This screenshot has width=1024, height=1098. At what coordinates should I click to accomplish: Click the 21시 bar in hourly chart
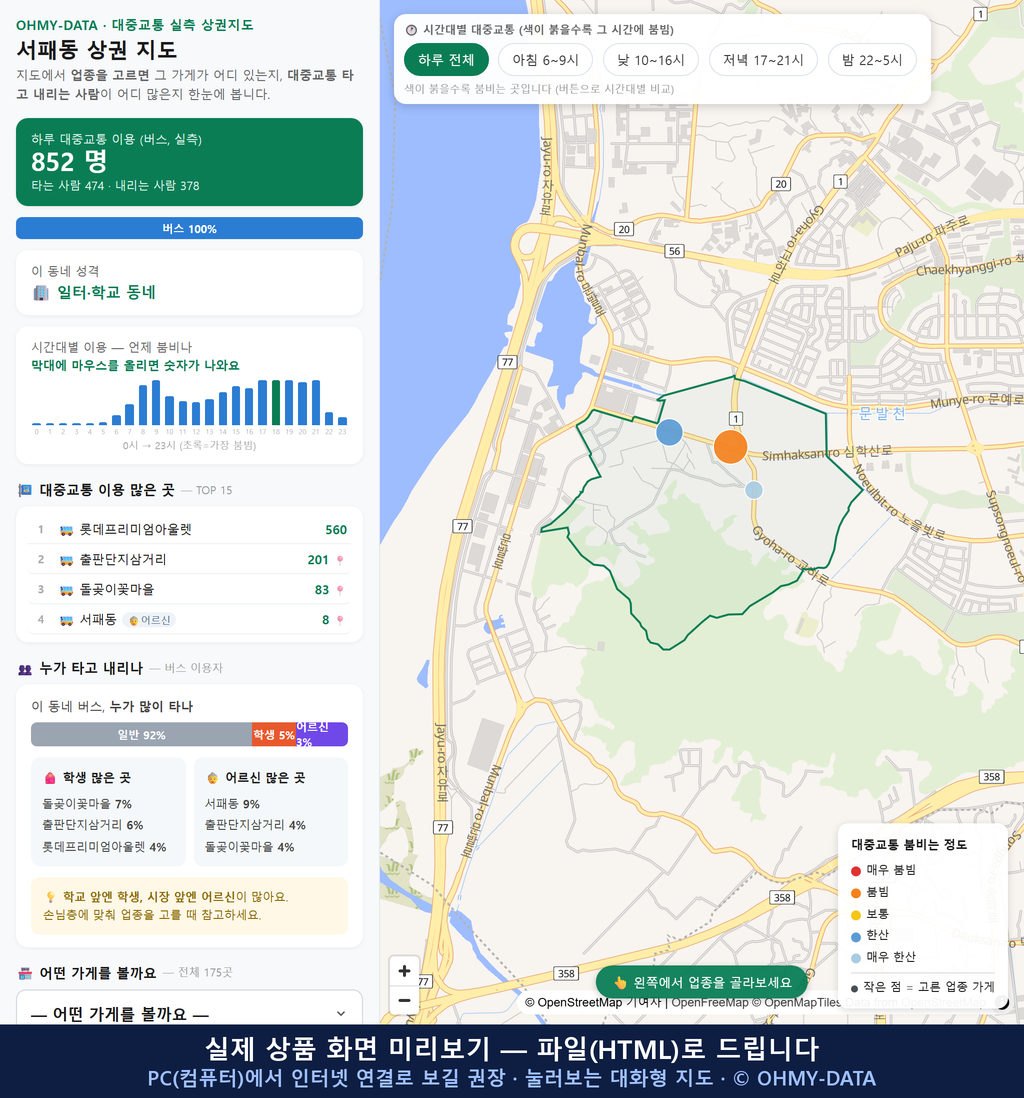[316, 403]
